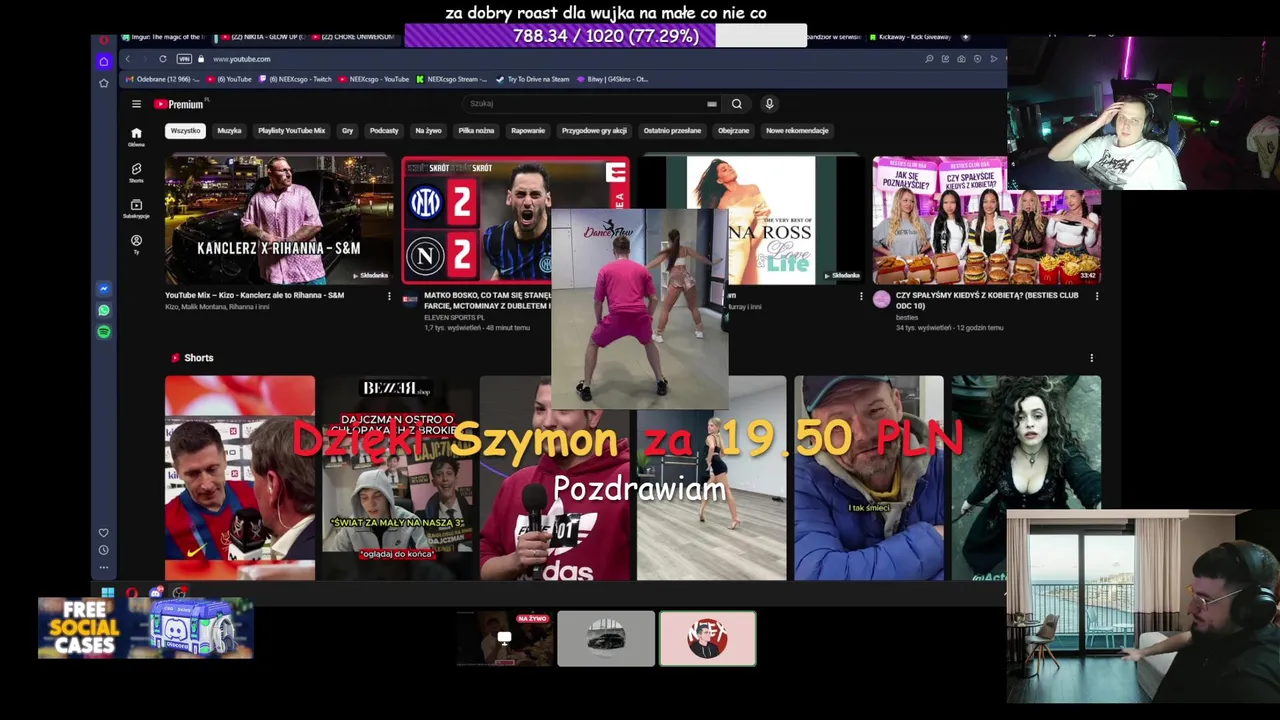
Task: Select Ostatnio przesłane chip
Action: [672, 131]
